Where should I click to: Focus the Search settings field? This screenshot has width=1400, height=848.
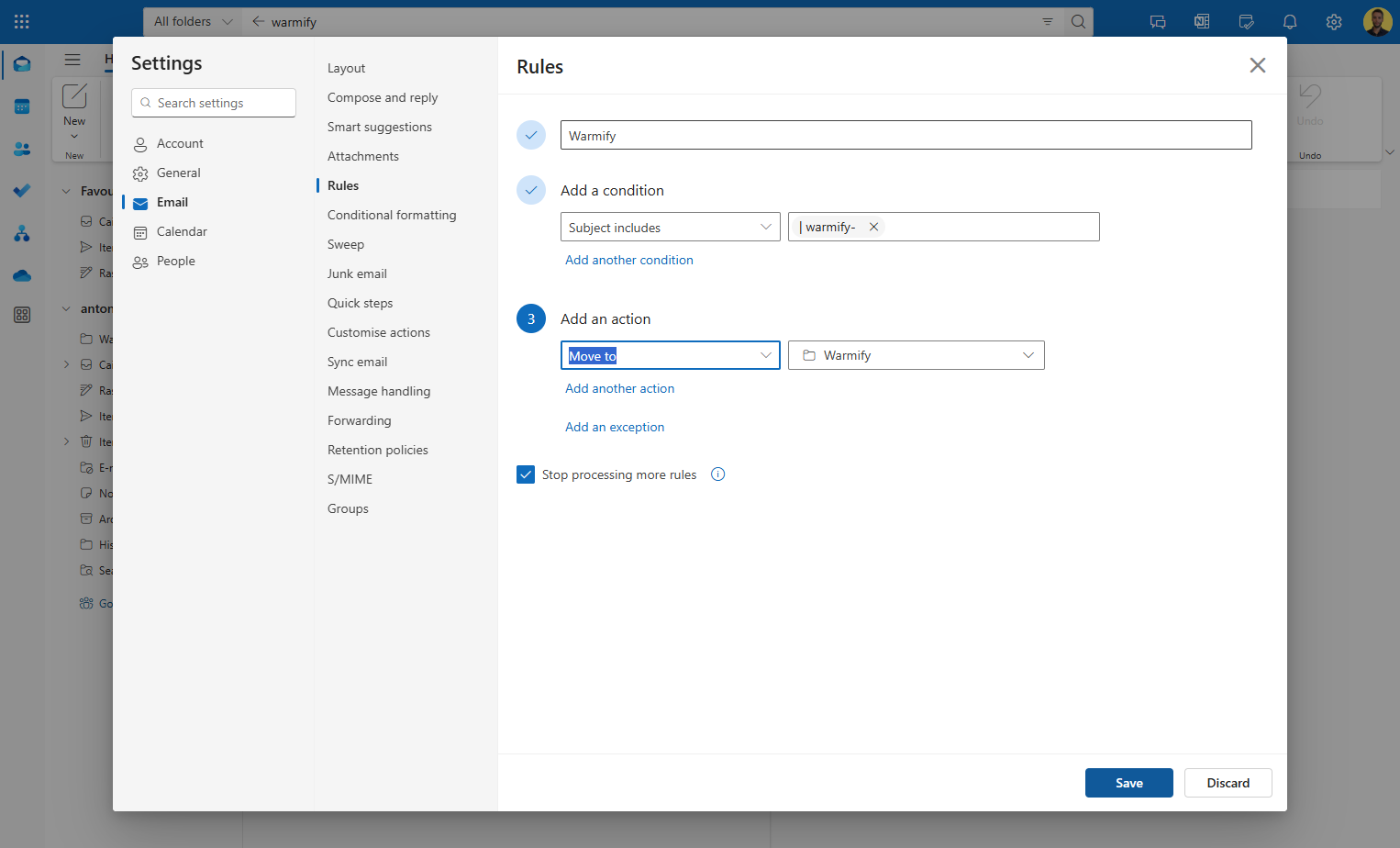coord(214,103)
